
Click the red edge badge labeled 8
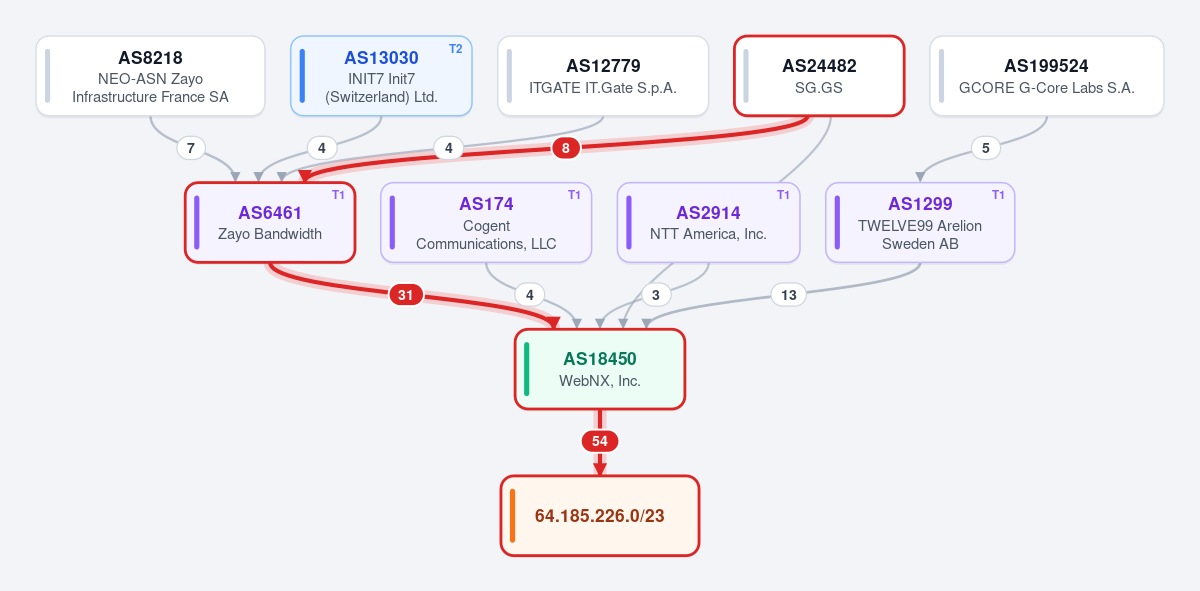pos(566,148)
